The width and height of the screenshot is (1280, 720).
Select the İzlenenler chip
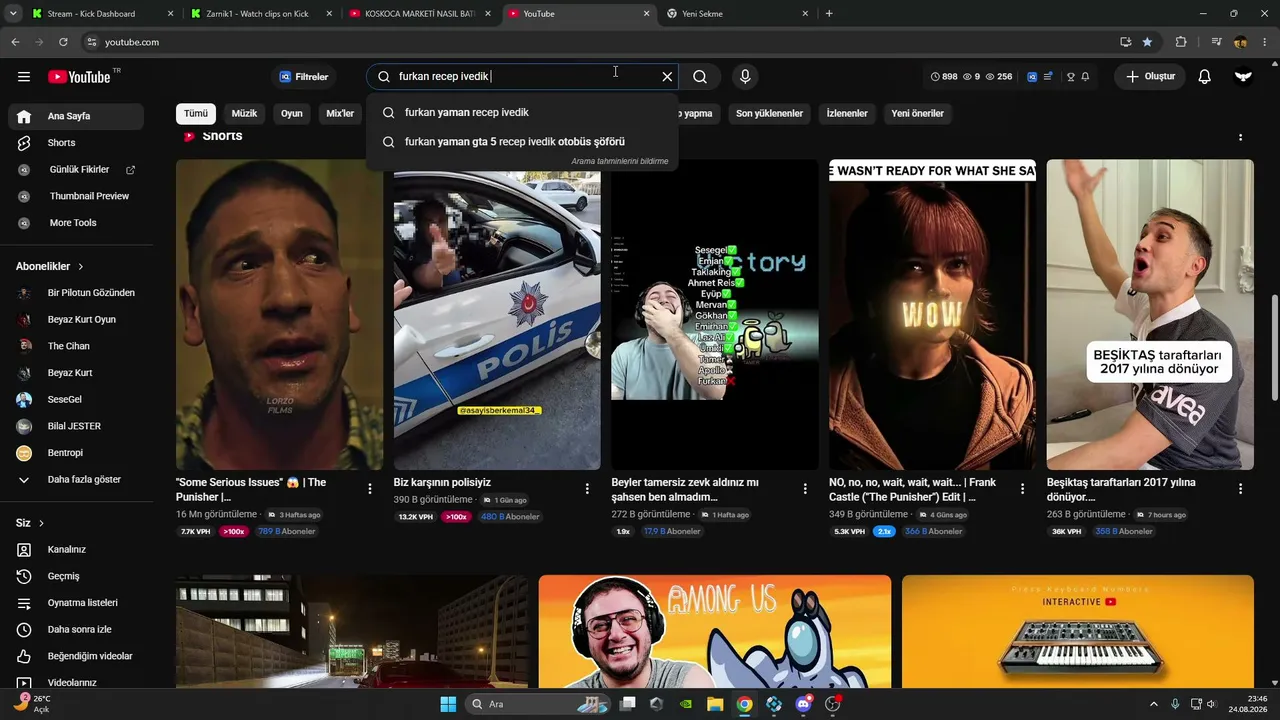coord(847,114)
